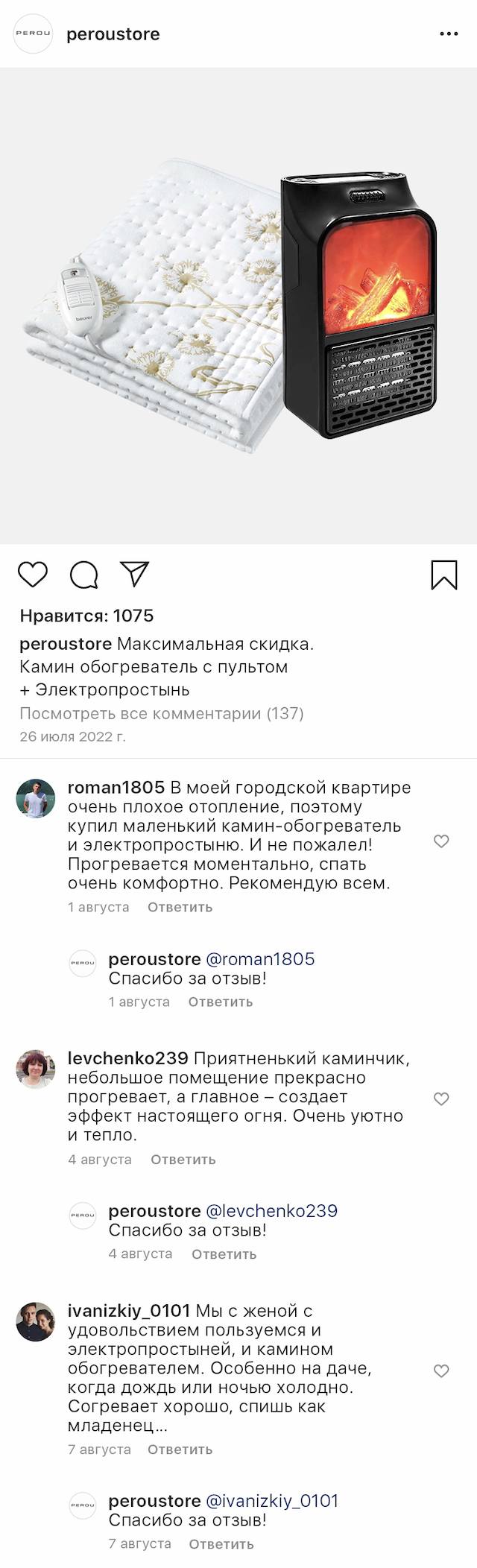Share the post with the paper plane icon
Screen dimensions: 477x1568
(x=135, y=574)
